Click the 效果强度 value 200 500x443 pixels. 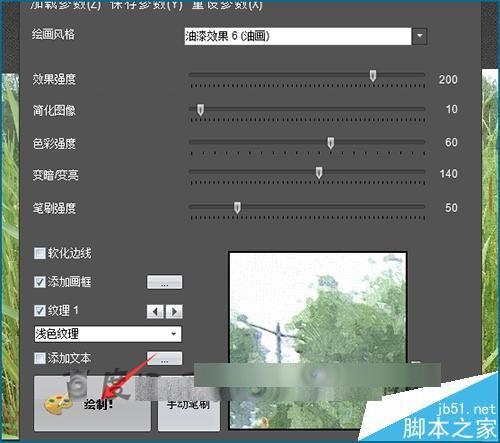448,79
